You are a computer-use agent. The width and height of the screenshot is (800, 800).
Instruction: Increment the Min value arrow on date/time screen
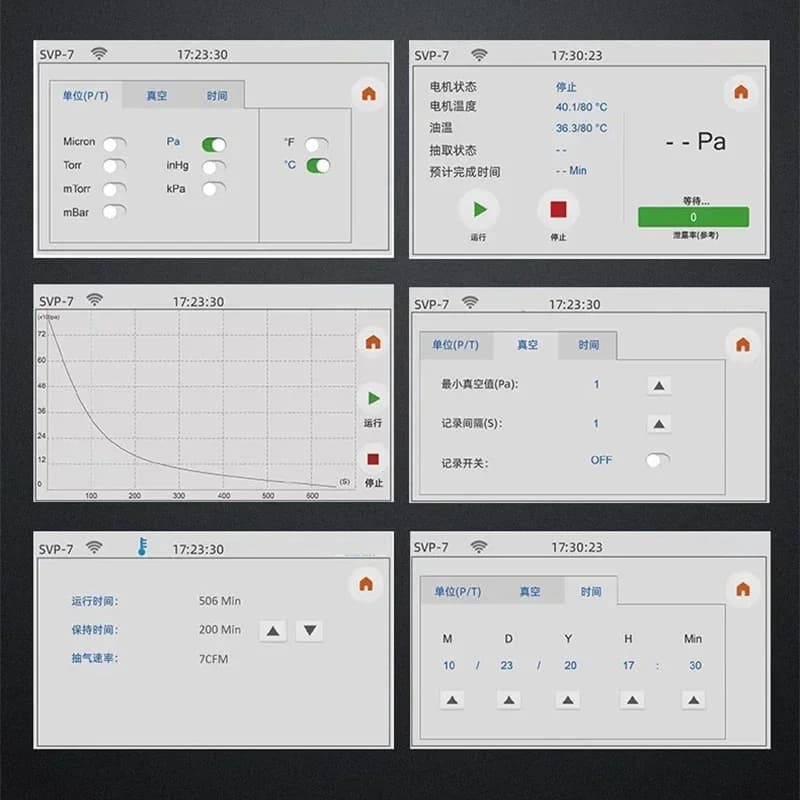tap(693, 700)
